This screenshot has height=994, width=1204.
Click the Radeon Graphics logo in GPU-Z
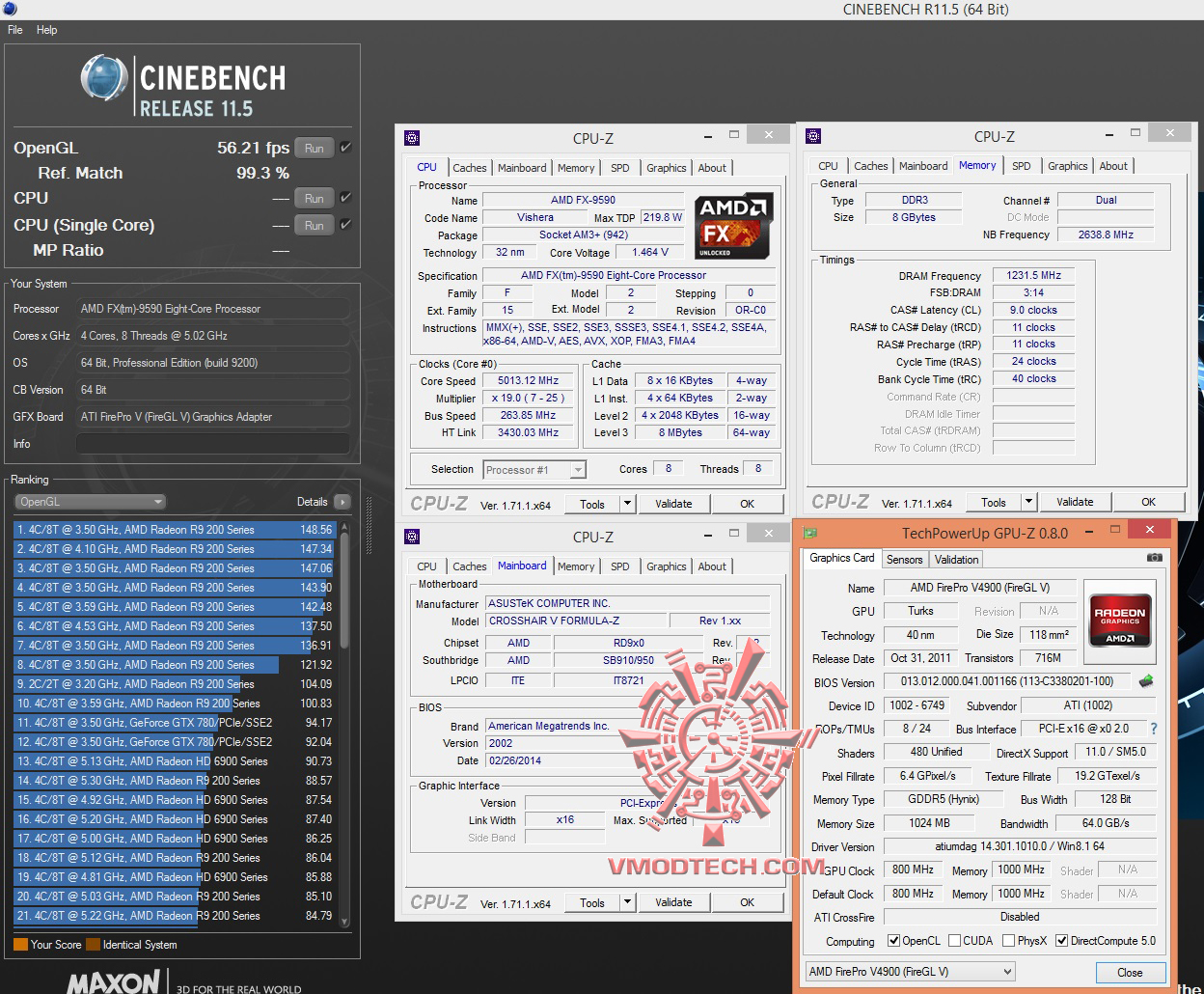pyautogui.click(x=1119, y=621)
